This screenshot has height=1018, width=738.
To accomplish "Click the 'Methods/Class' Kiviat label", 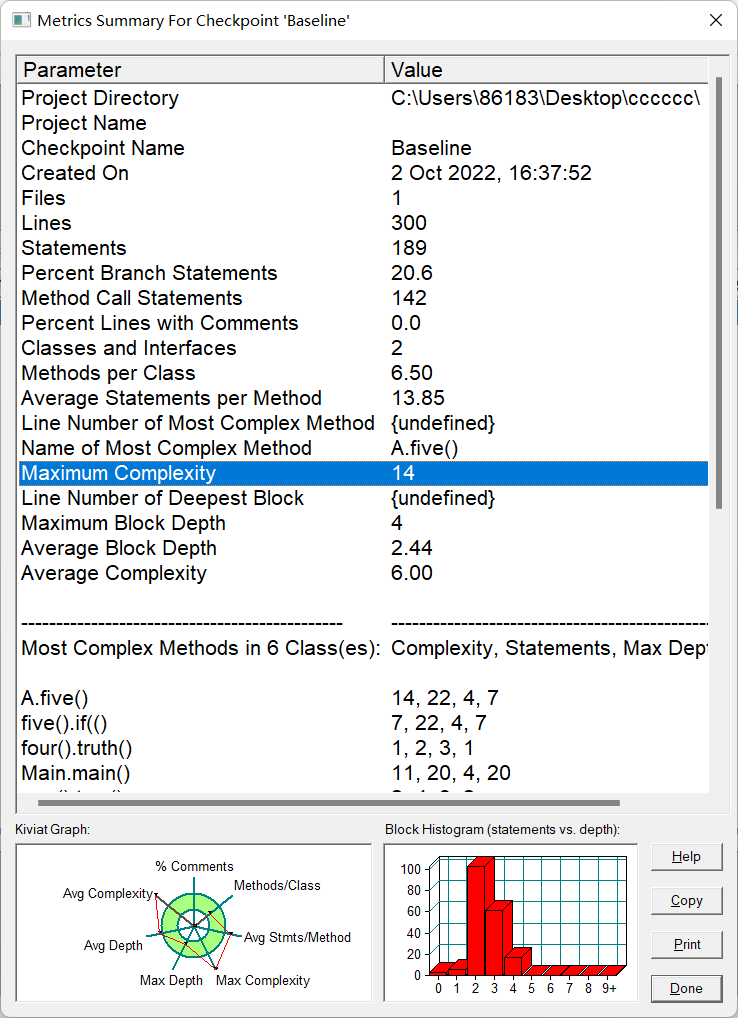I will [277, 885].
